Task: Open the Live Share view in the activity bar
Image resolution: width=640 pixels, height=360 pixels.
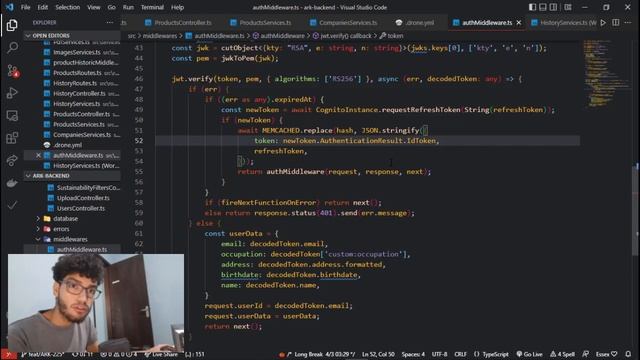Action: click(x=12, y=160)
